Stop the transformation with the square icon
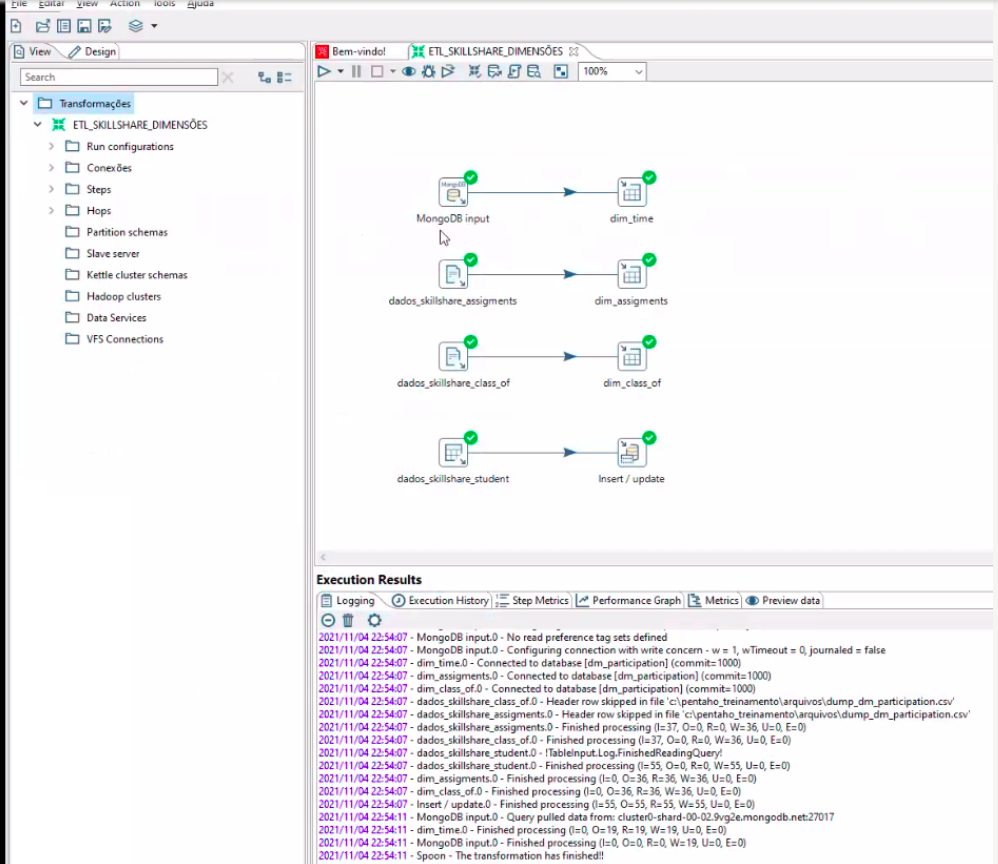Viewport: 998px width, 864px height. 377,71
